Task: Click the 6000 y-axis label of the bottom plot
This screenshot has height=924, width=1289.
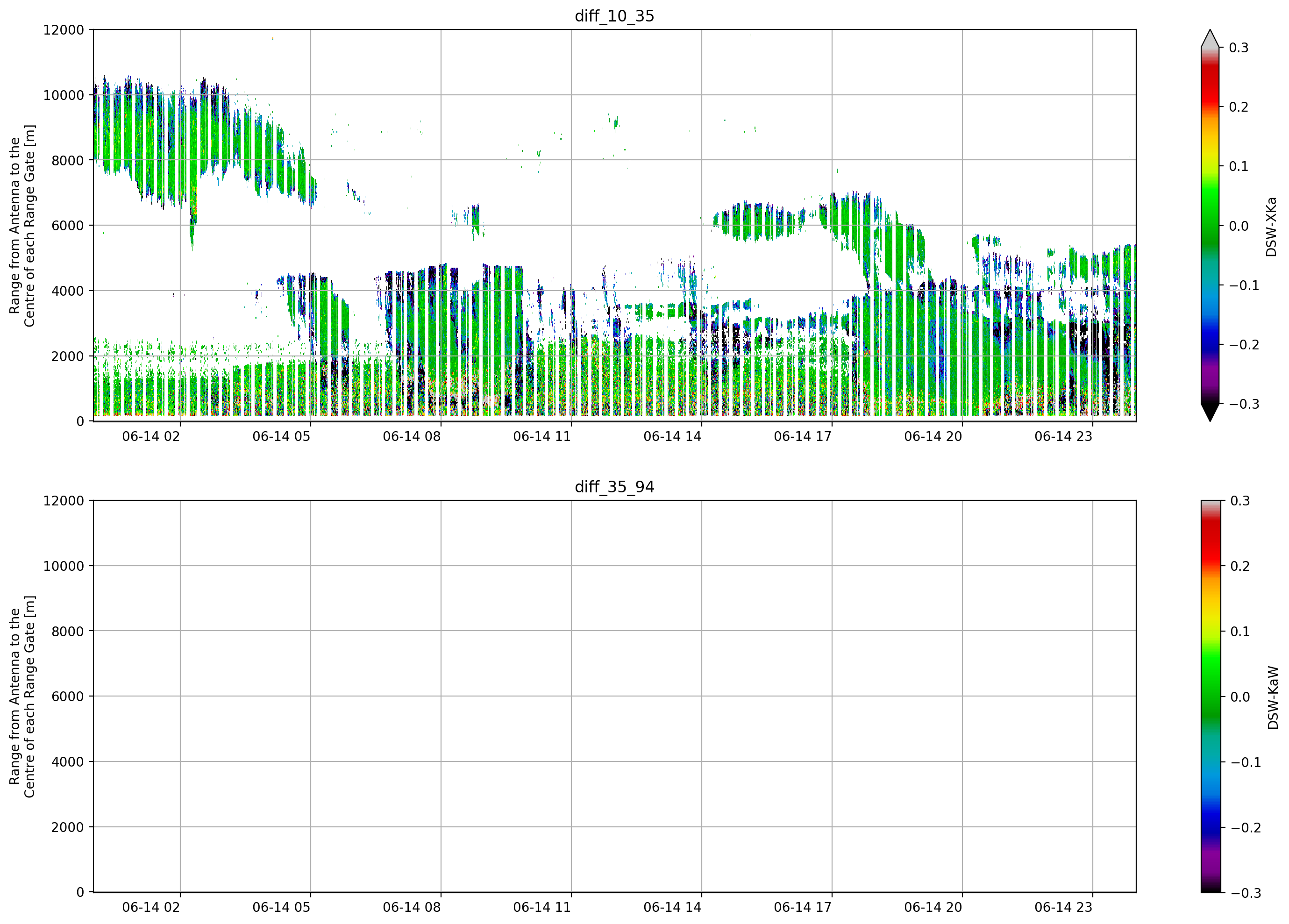Action: coord(68,697)
